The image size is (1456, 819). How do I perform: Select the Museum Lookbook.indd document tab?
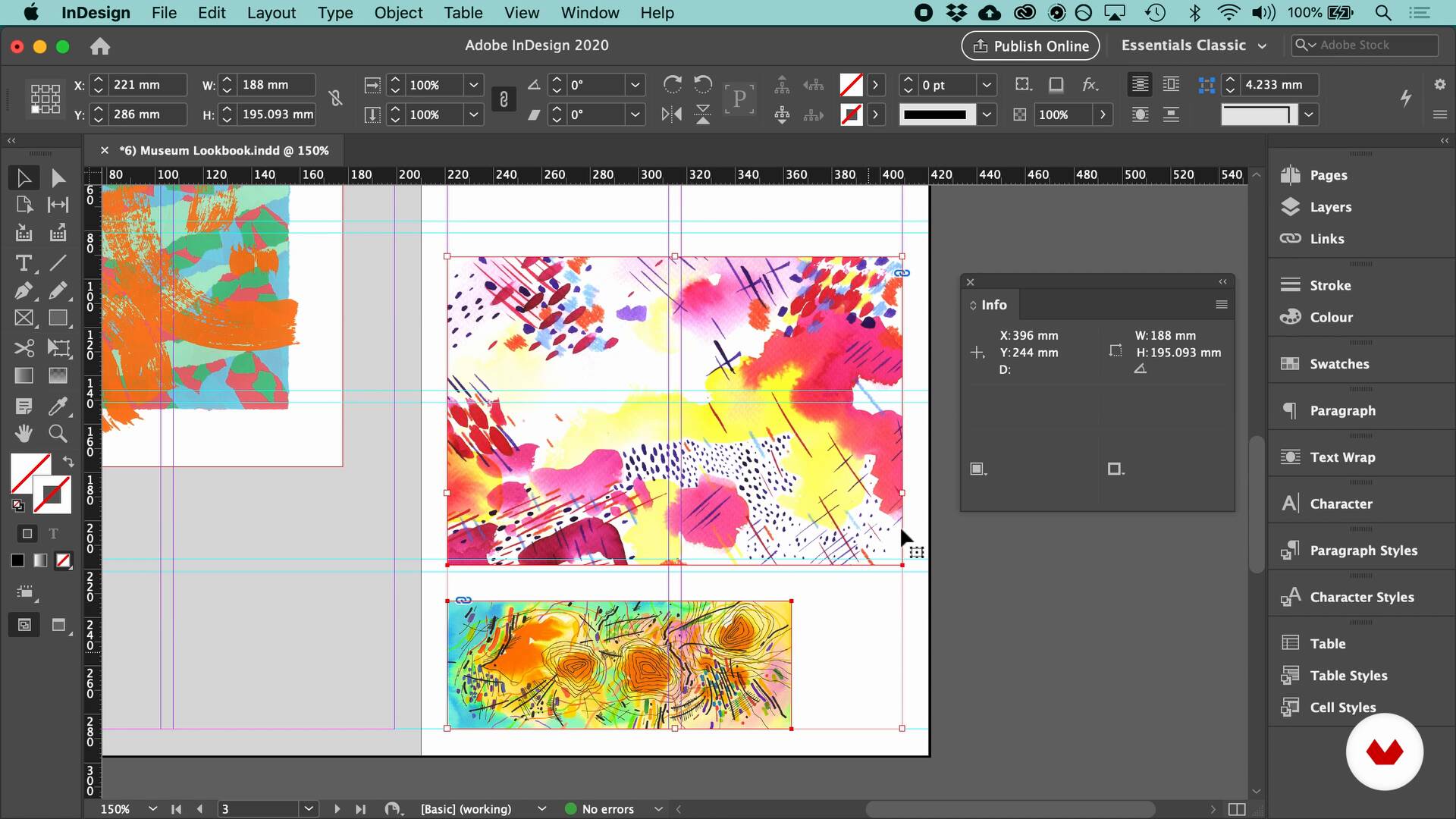click(x=224, y=150)
